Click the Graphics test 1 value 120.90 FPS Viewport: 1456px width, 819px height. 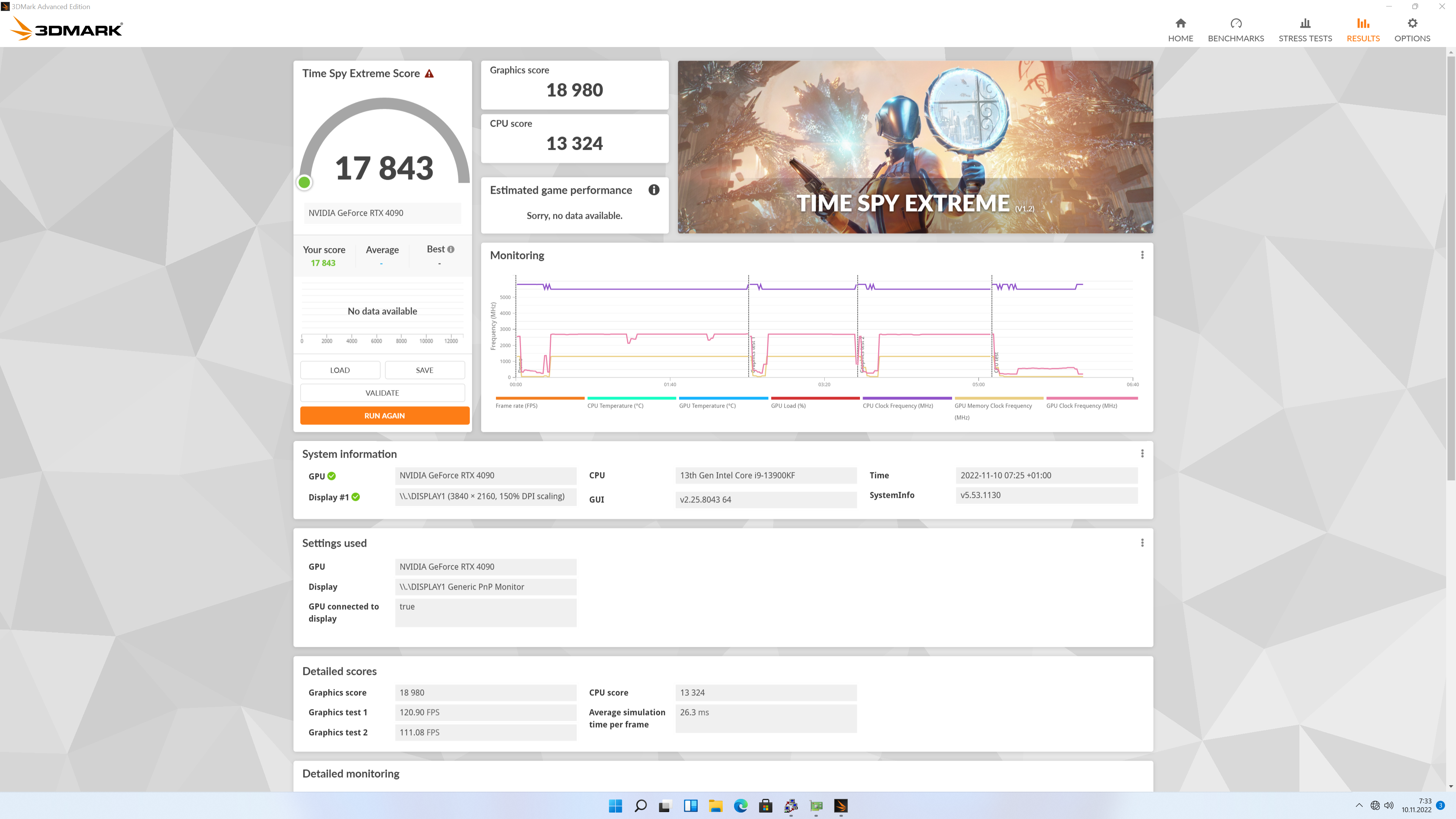[485, 712]
